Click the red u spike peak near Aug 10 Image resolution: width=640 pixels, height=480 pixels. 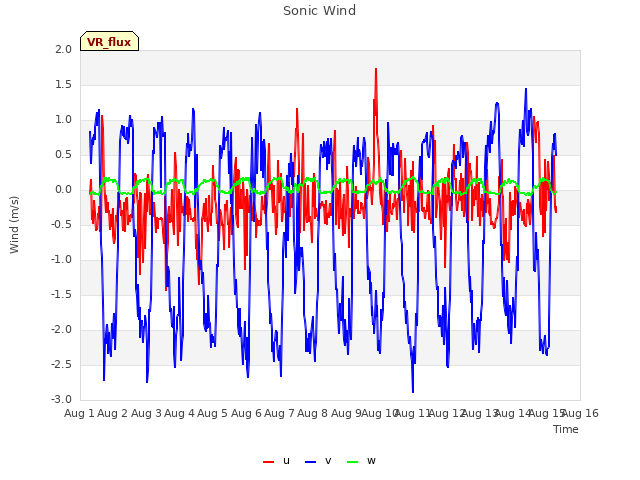click(376, 69)
